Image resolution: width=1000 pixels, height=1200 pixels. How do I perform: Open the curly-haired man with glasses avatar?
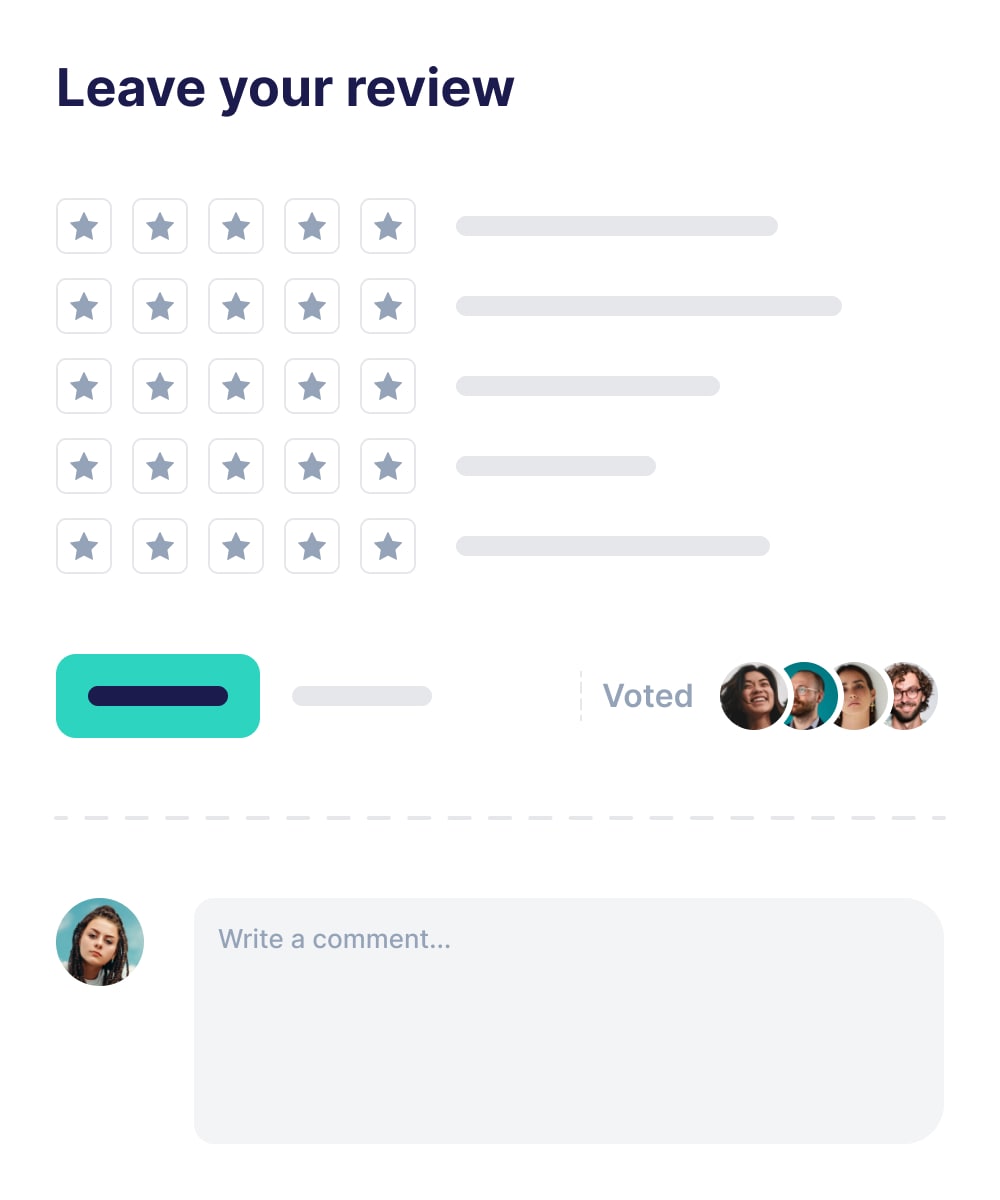911,696
